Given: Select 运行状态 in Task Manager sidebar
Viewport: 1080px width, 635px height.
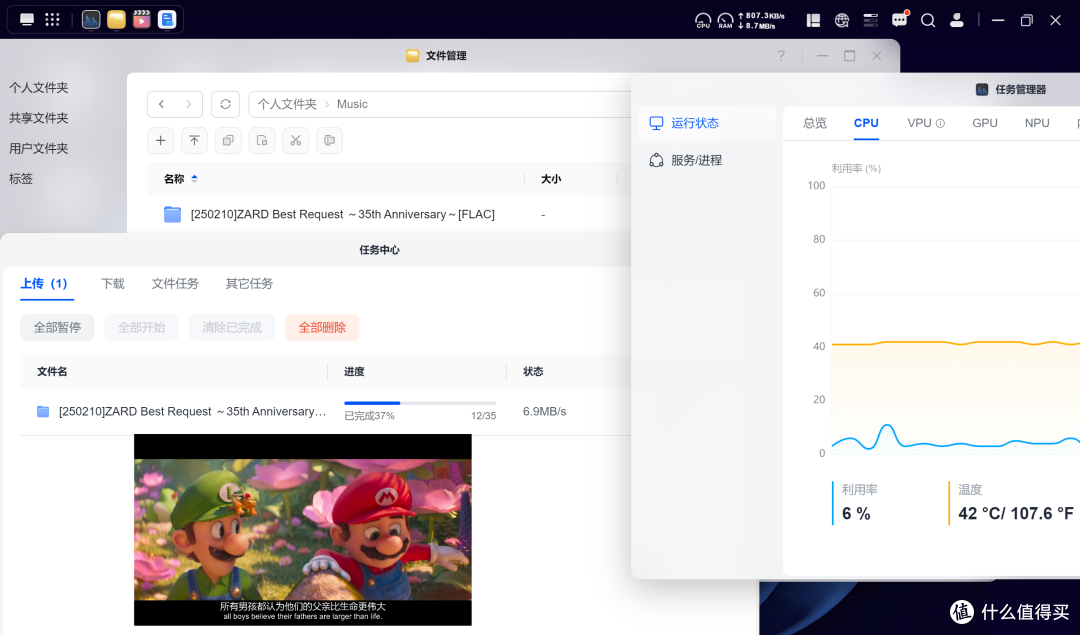Looking at the screenshot, I should click(706, 123).
